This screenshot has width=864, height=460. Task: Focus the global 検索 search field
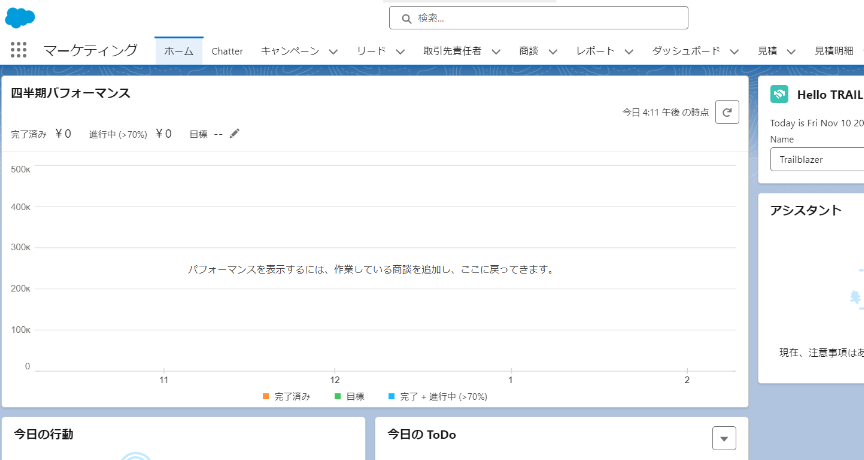(x=538, y=18)
